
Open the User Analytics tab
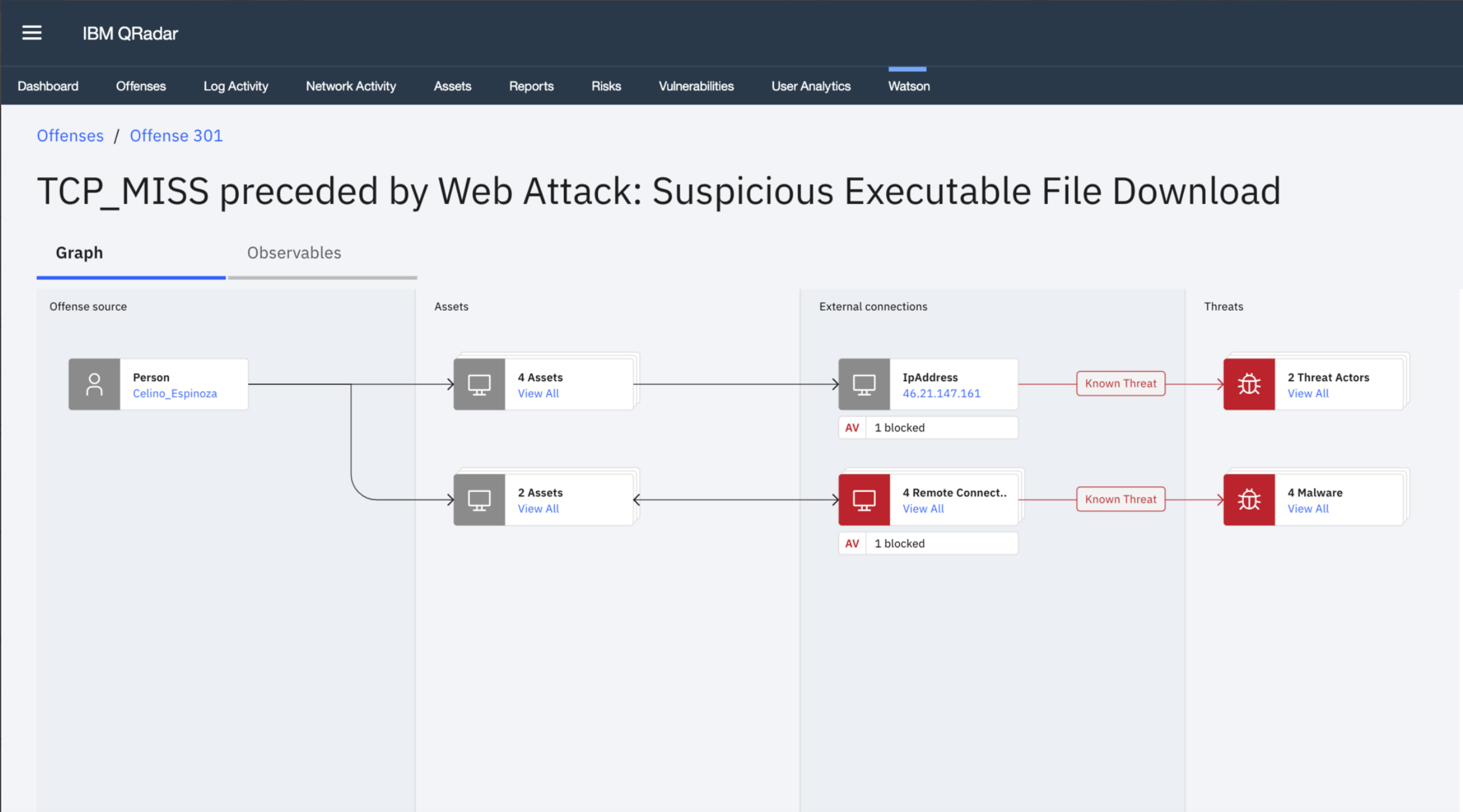point(811,86)
